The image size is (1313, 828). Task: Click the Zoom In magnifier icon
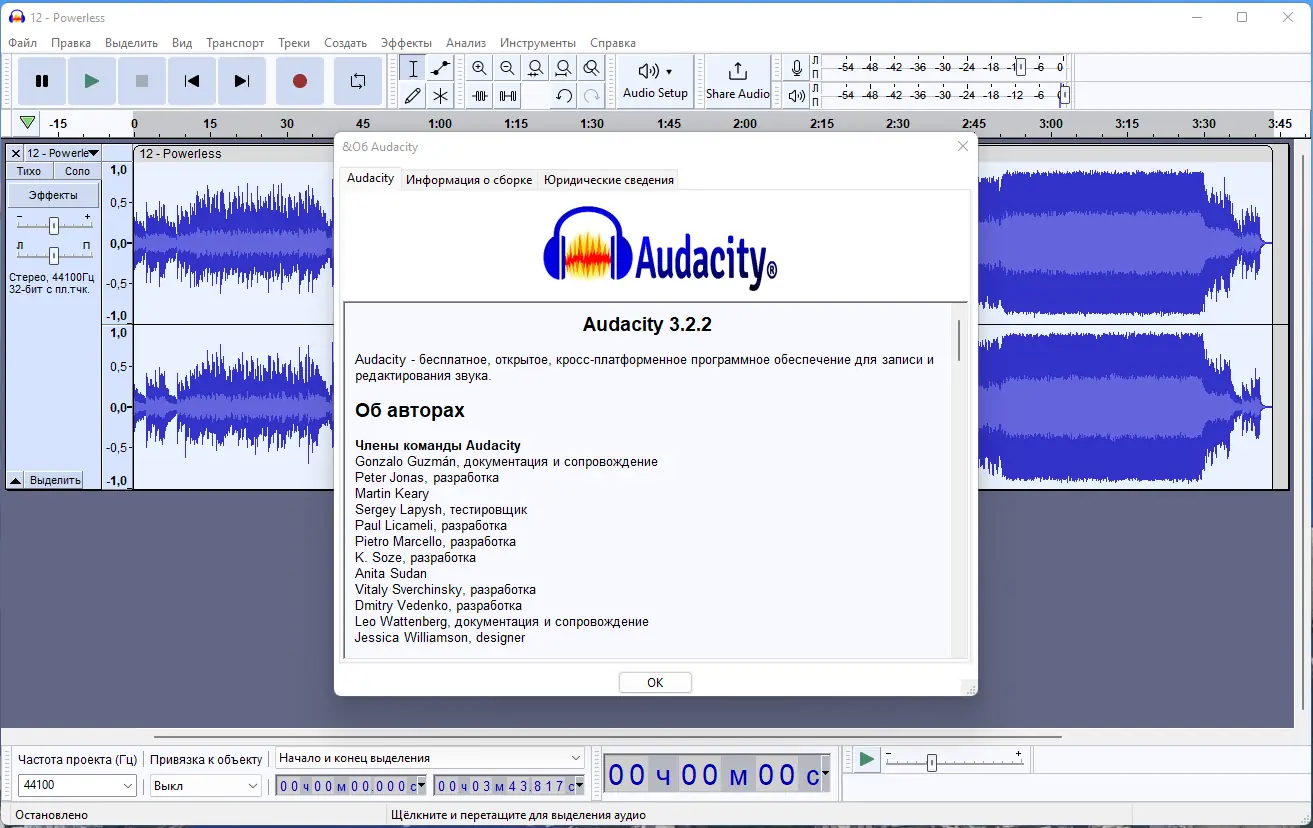479,67
